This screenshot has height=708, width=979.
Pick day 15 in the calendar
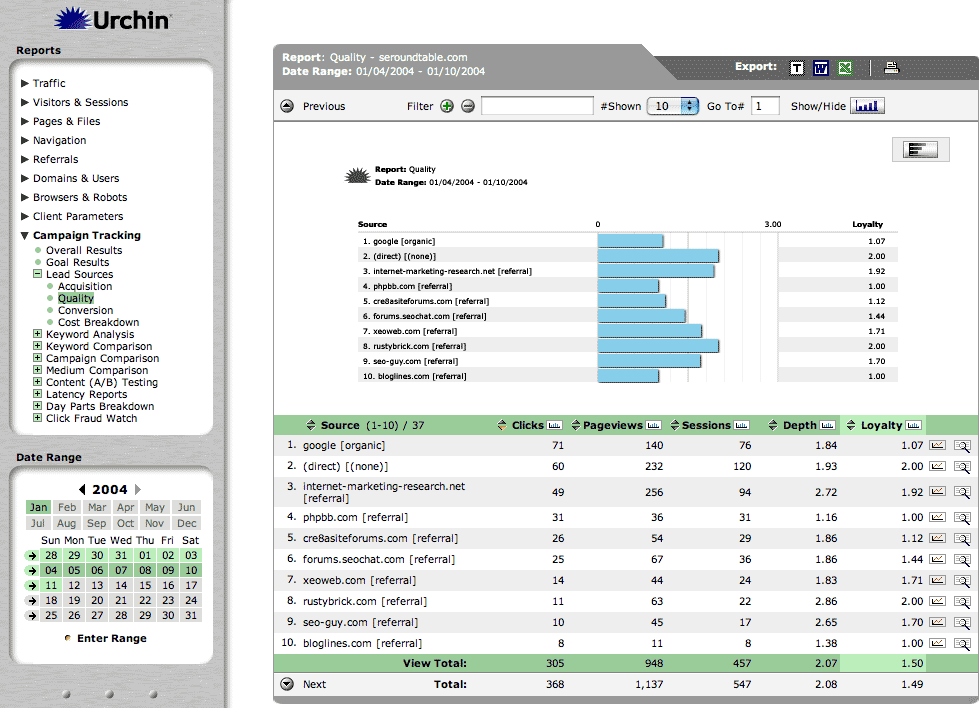[145, 586]
